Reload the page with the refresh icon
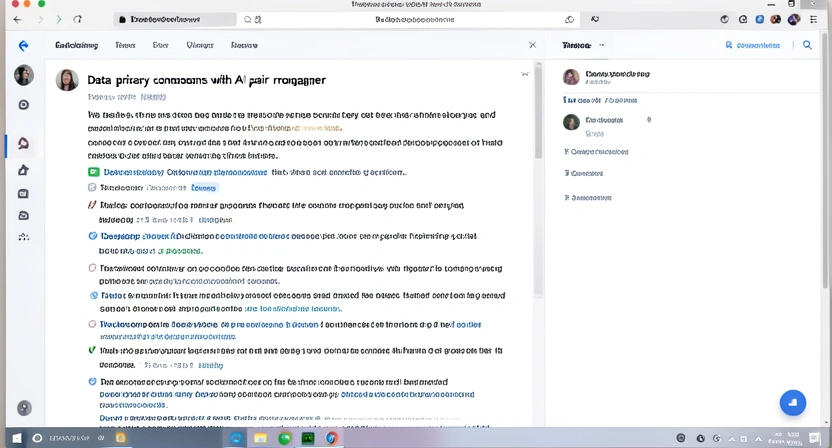The image size is (832, 448). click(x=77, y=19)
